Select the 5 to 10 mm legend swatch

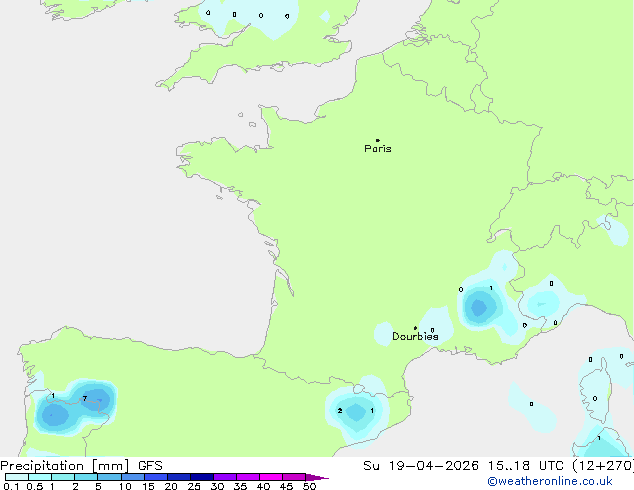109,477
